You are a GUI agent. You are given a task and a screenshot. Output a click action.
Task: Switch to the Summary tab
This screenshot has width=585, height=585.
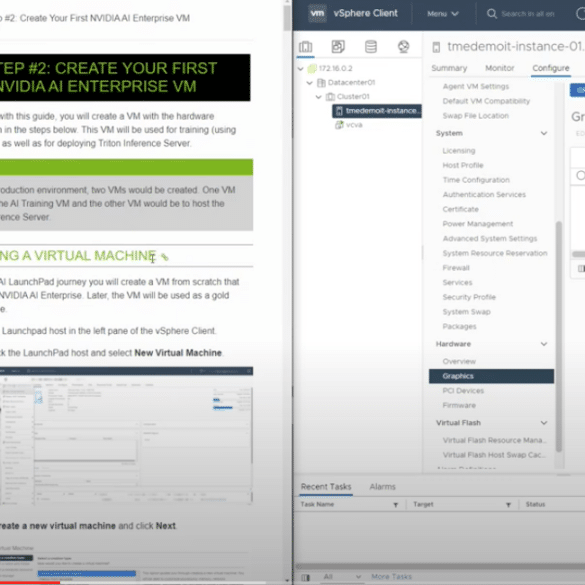[449, 68]
